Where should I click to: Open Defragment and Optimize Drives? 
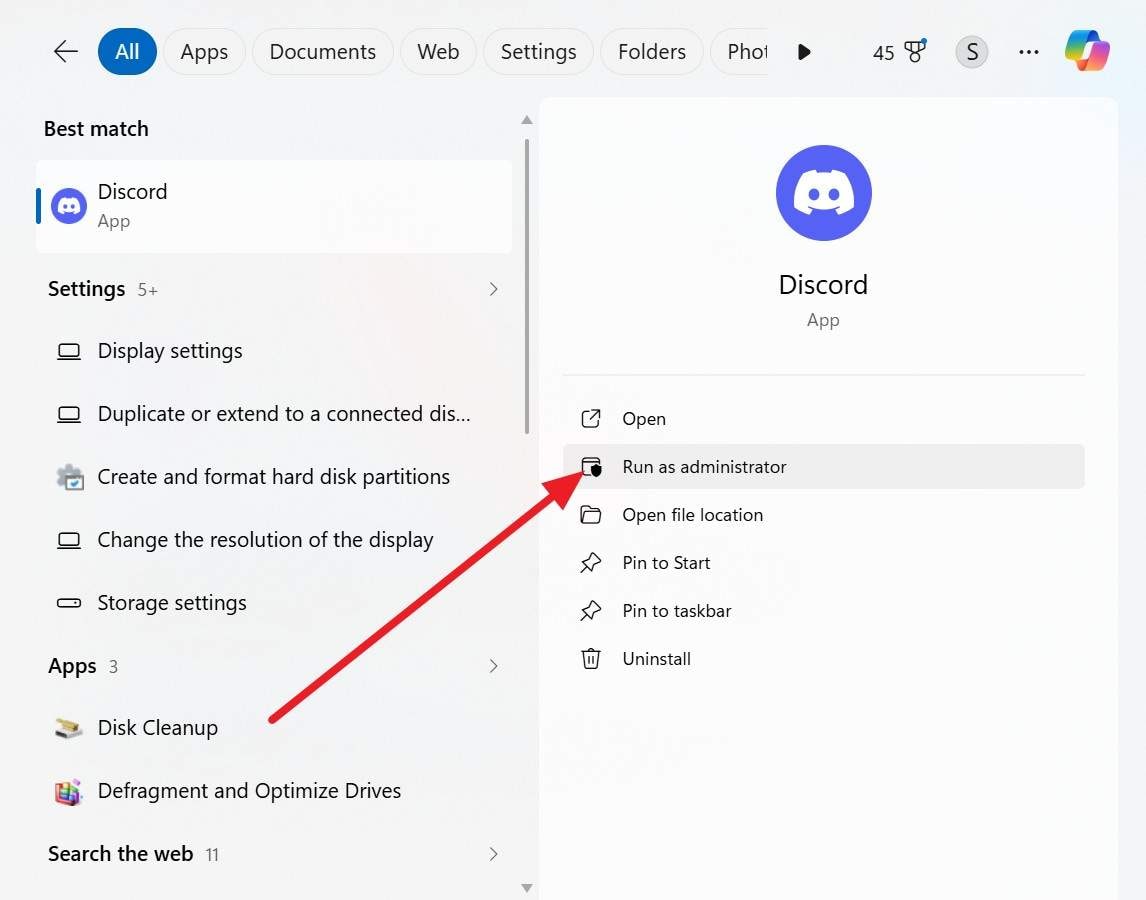coord(248,790)
